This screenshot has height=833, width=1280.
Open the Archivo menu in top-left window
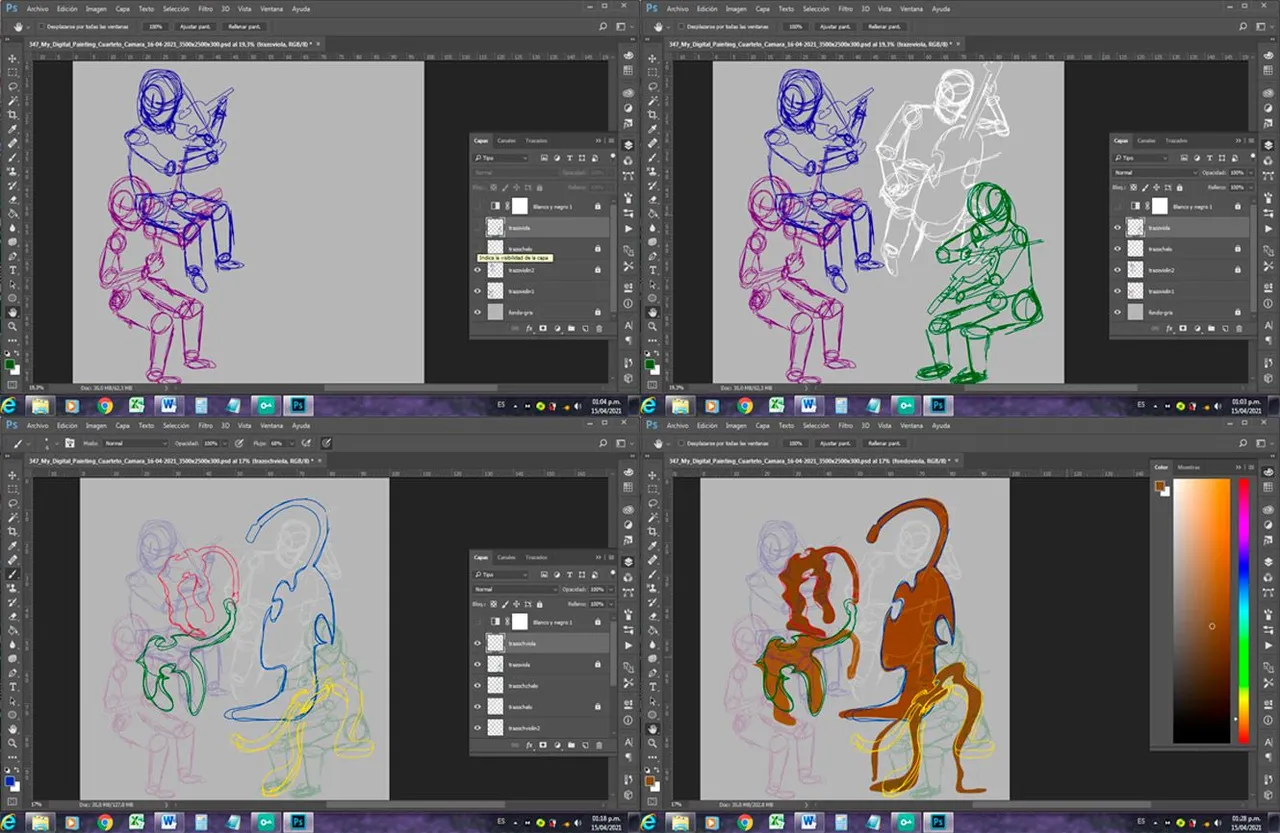click(x=37, y=8)
